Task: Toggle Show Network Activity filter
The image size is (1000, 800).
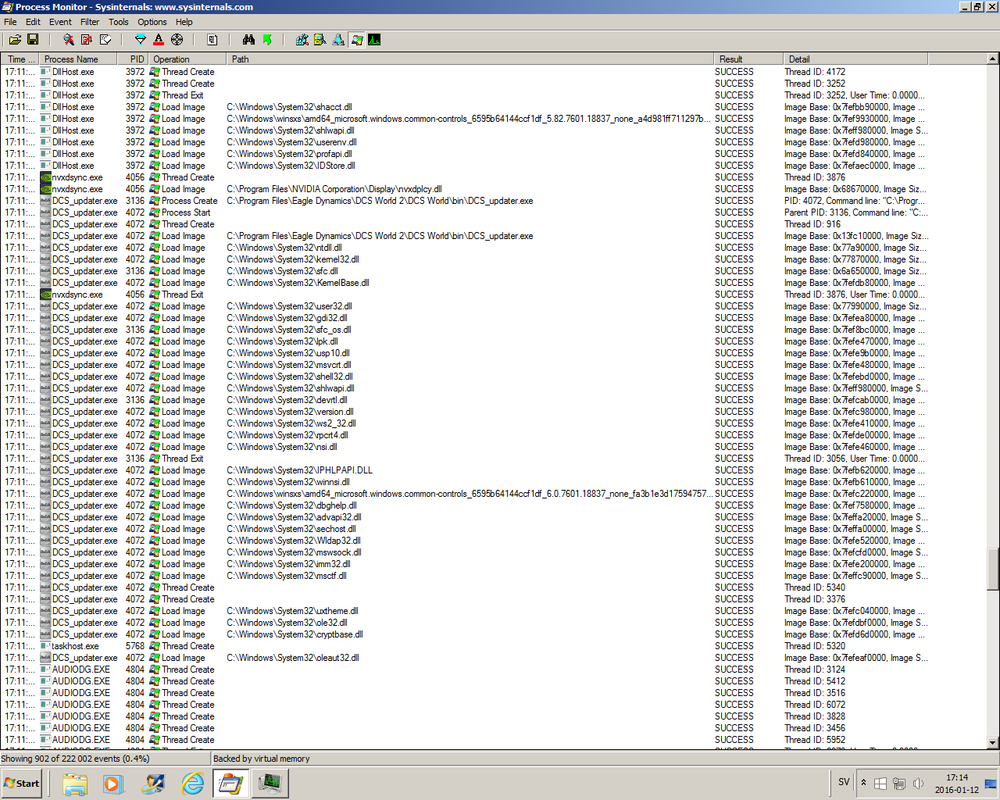Action: tap(337, 40)
